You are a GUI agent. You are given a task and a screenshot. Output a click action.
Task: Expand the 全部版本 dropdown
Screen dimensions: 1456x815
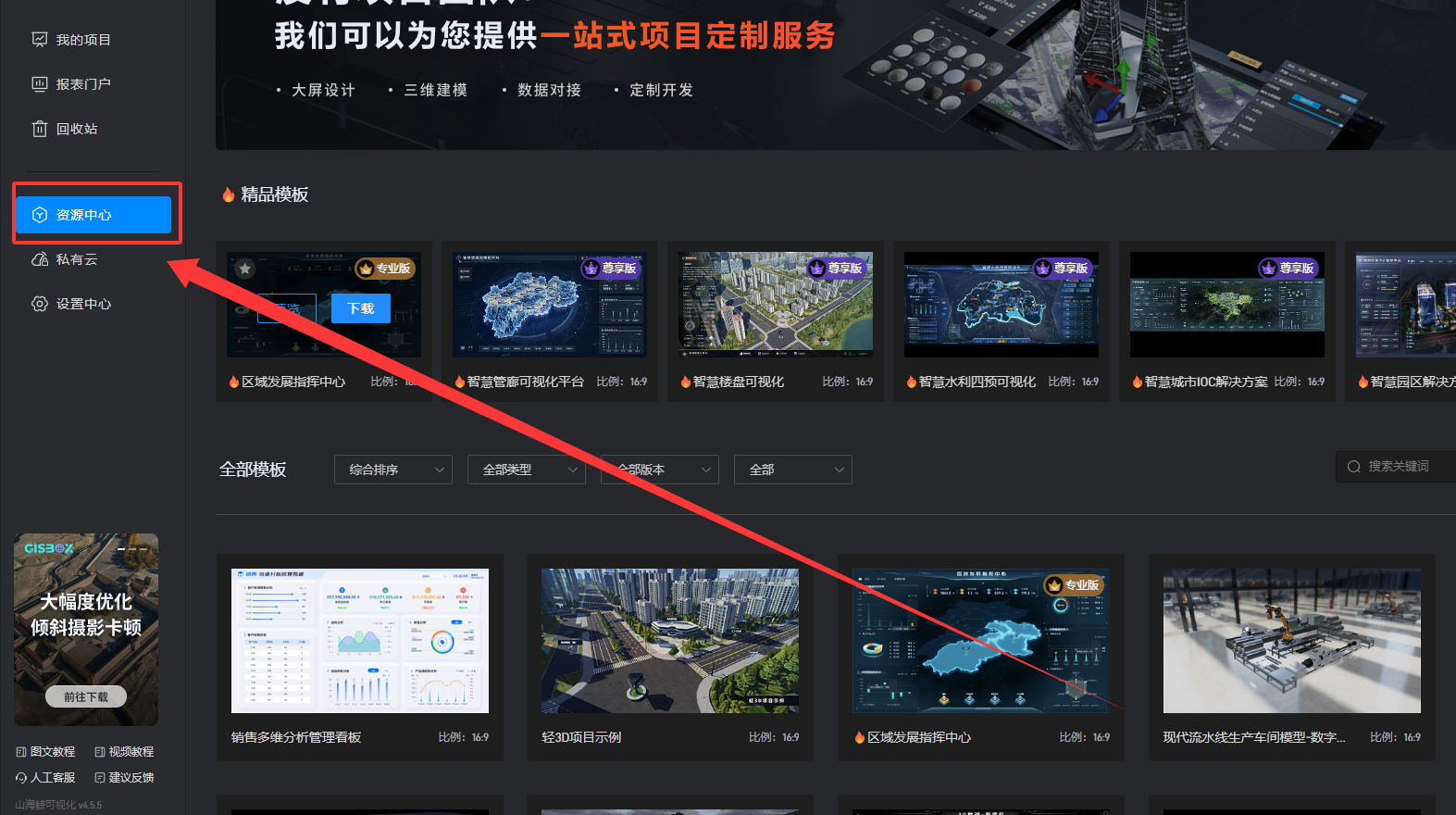tap(660, 470)
